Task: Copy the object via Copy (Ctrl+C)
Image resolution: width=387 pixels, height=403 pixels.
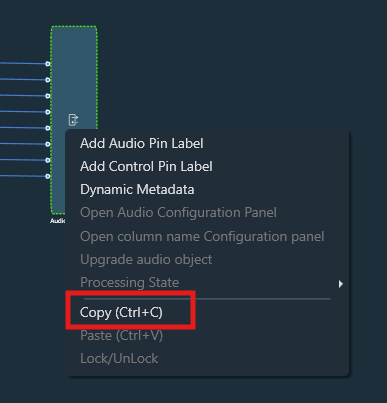Action: click(x=121, y=313)
